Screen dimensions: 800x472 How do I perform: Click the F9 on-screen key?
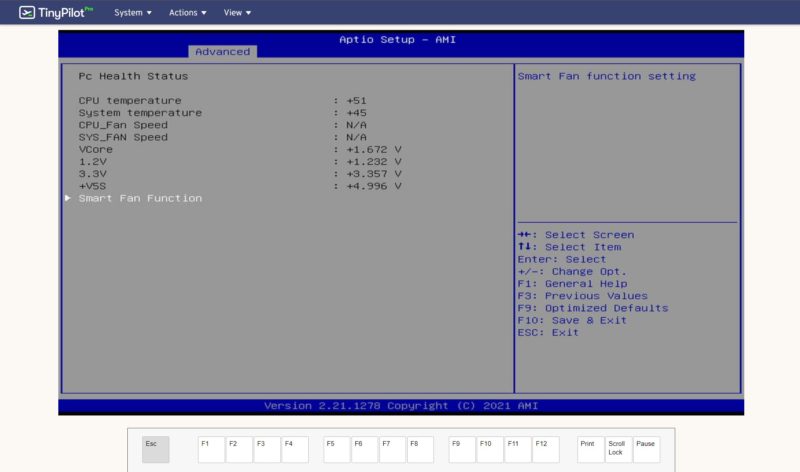pos(462,449)
